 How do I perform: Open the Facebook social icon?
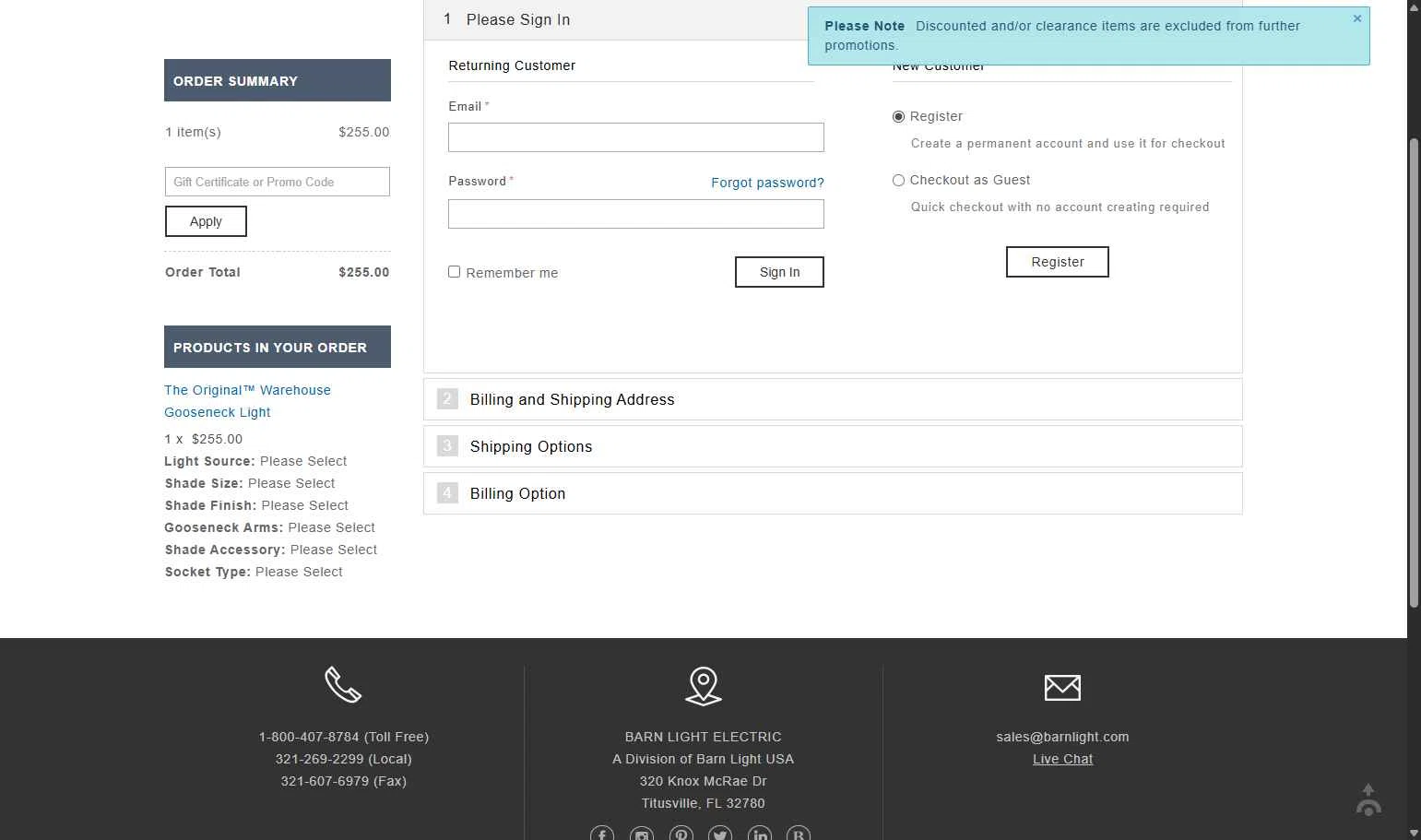pyautogui.click(x=602, y=834)
